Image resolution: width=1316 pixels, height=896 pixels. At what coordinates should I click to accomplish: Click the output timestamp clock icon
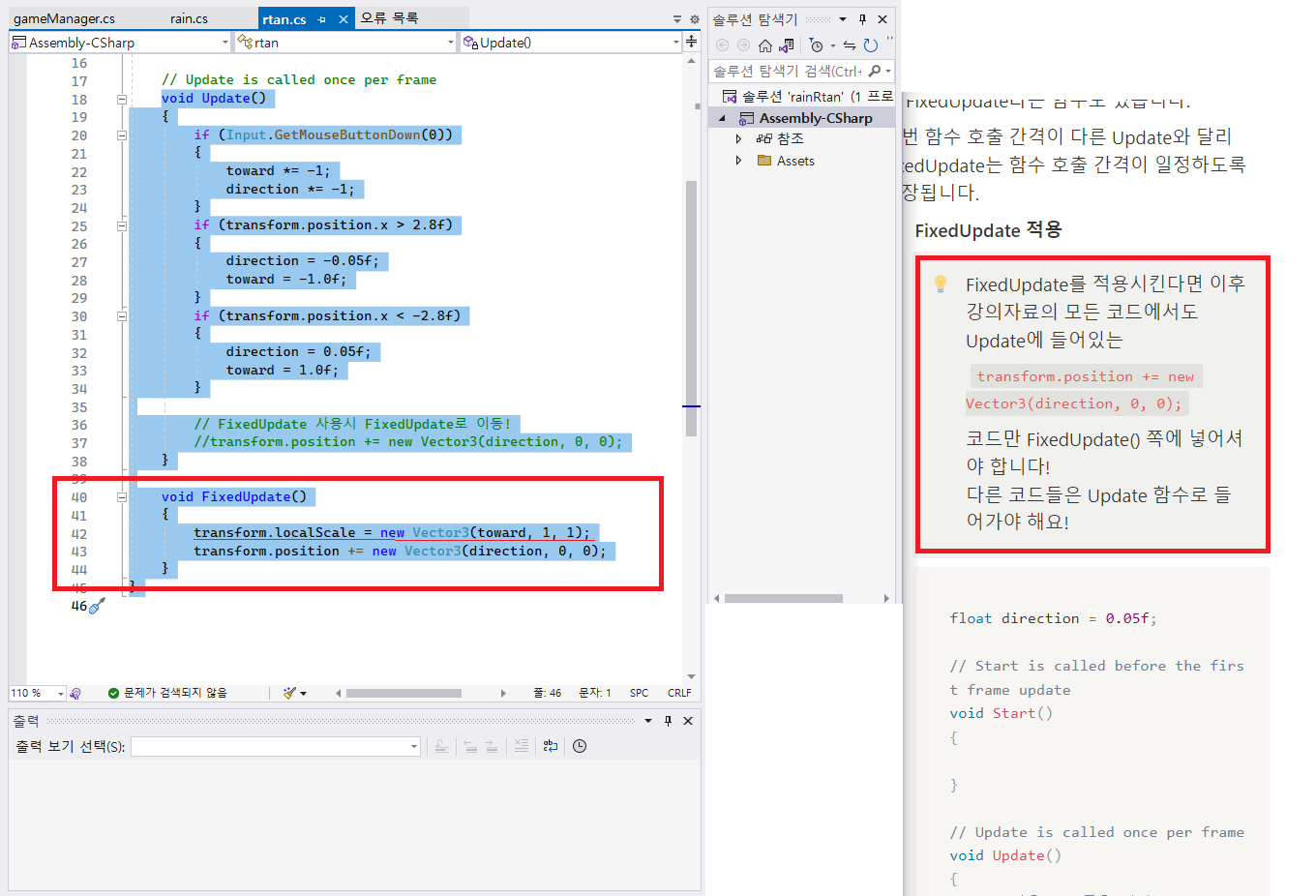[x=580, y=746]
